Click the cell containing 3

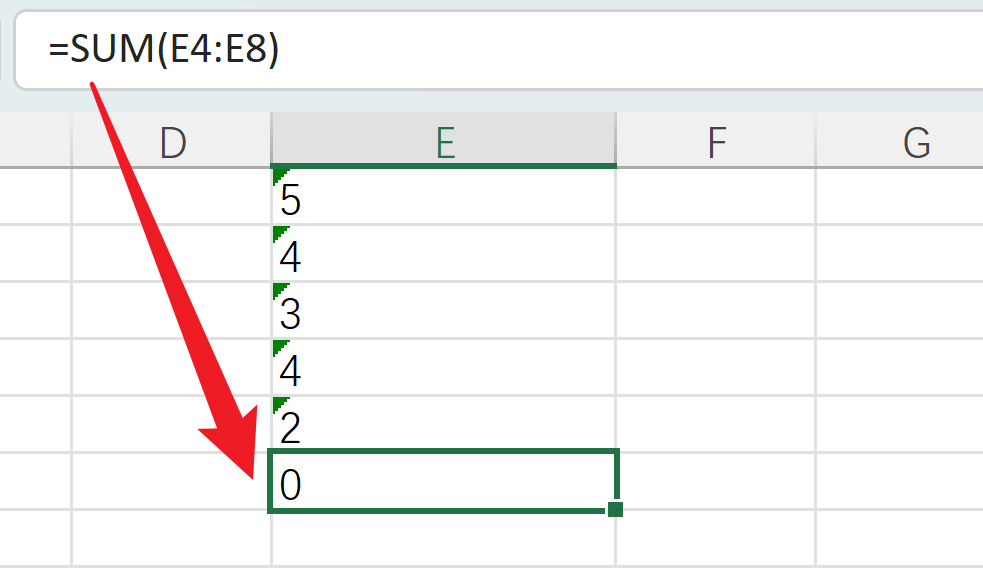pyautogui.click(x=444, y=313)
